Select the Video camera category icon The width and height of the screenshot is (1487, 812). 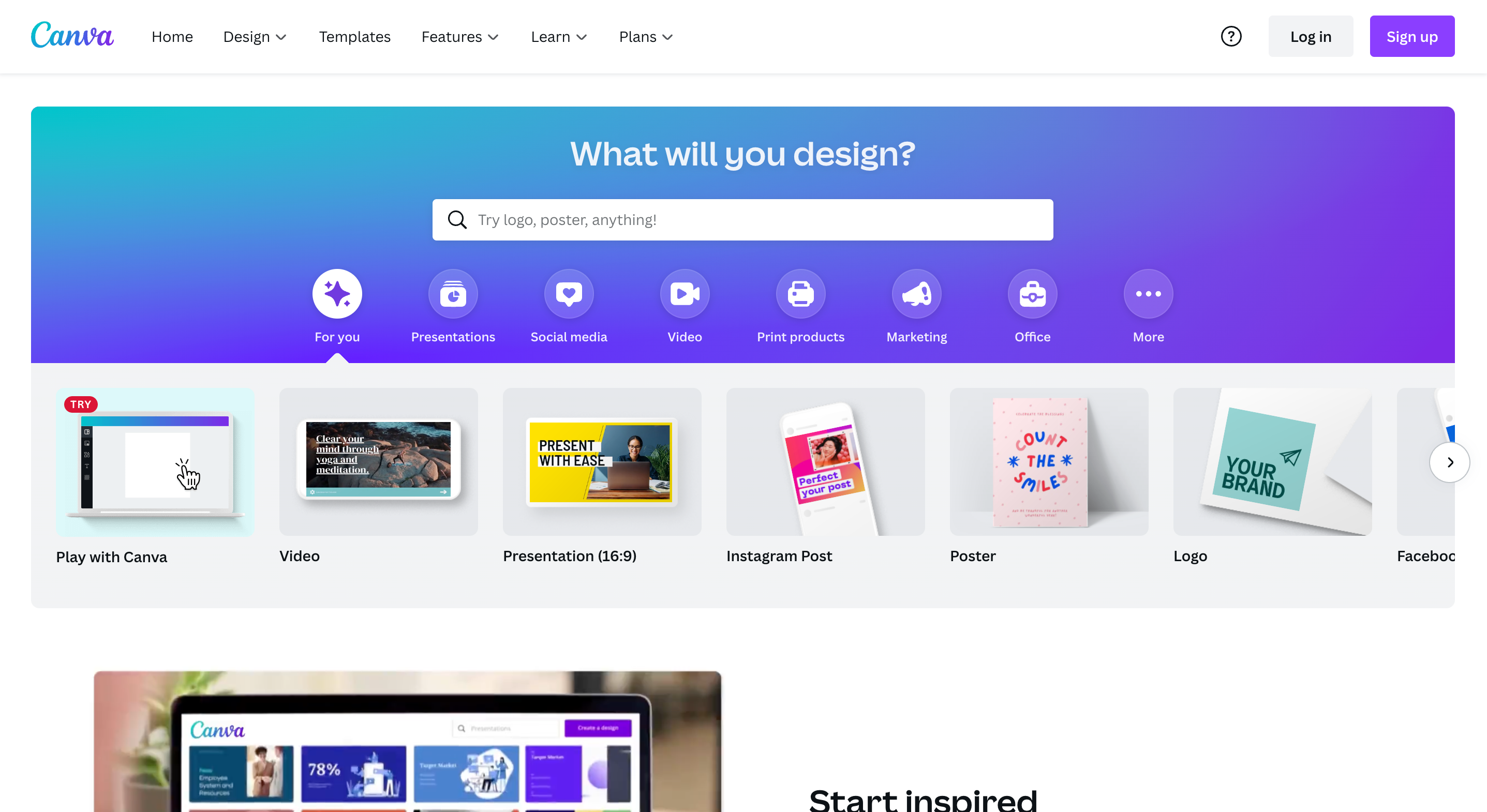click(685, 294)
